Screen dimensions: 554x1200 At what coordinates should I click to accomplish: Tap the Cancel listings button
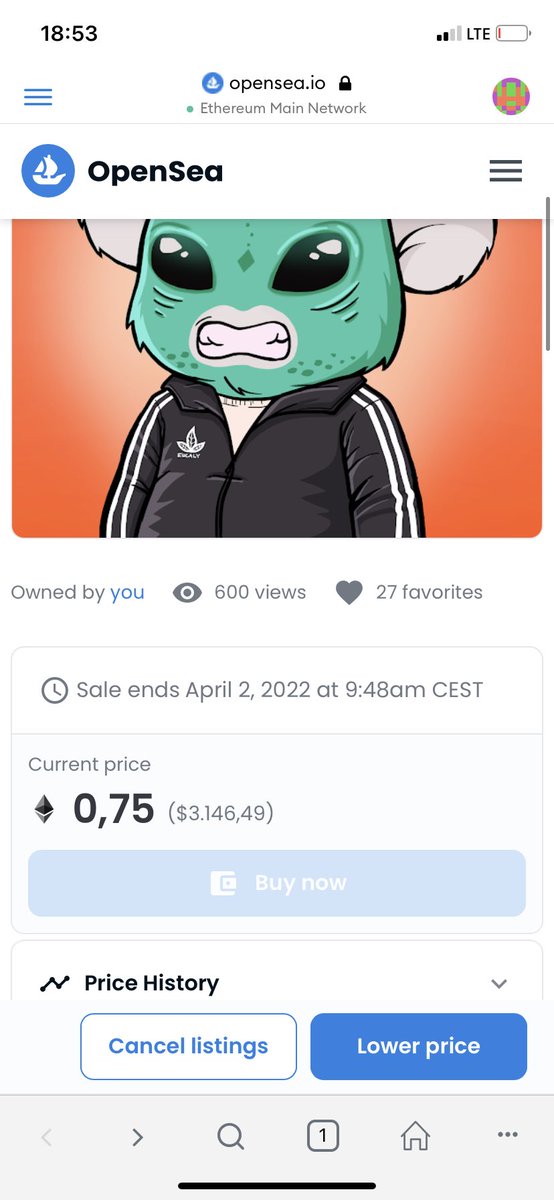pos(189,1046)
